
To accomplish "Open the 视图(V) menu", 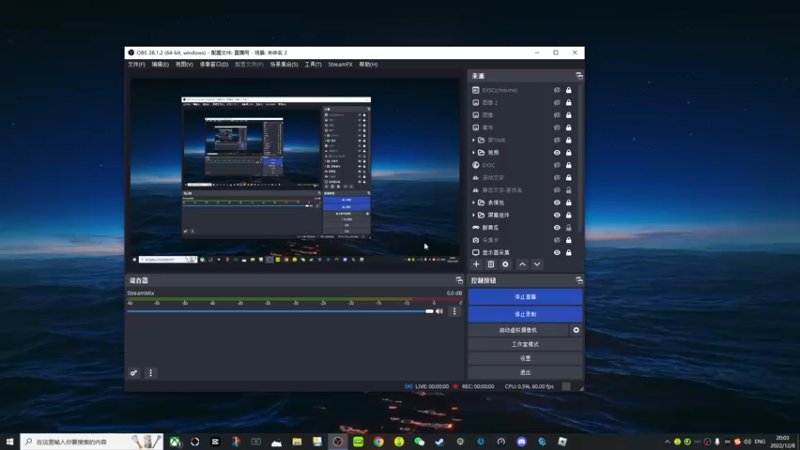I will [184, 65].
